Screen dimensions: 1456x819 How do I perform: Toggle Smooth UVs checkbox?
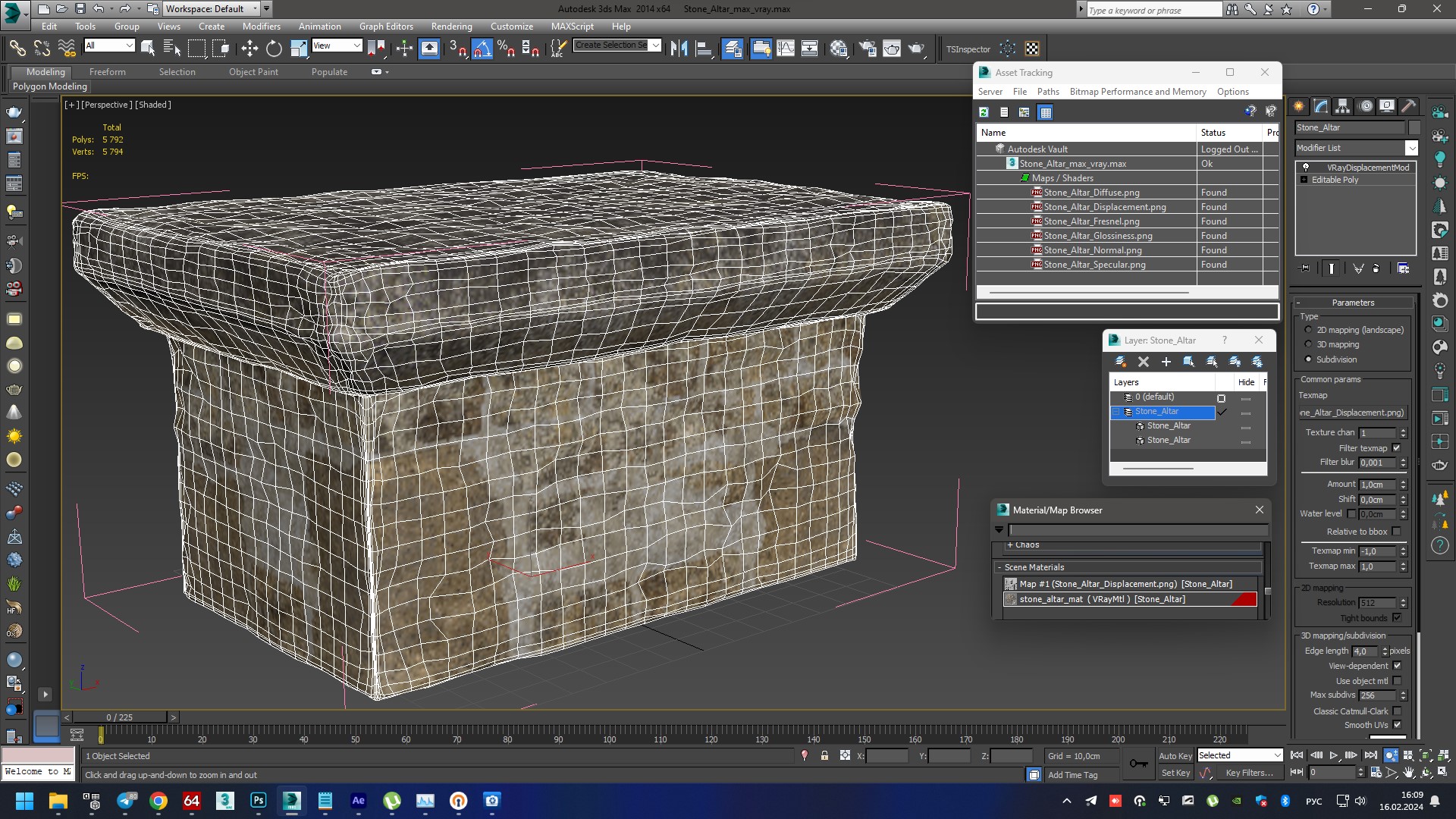click(x=1397, y=725)
